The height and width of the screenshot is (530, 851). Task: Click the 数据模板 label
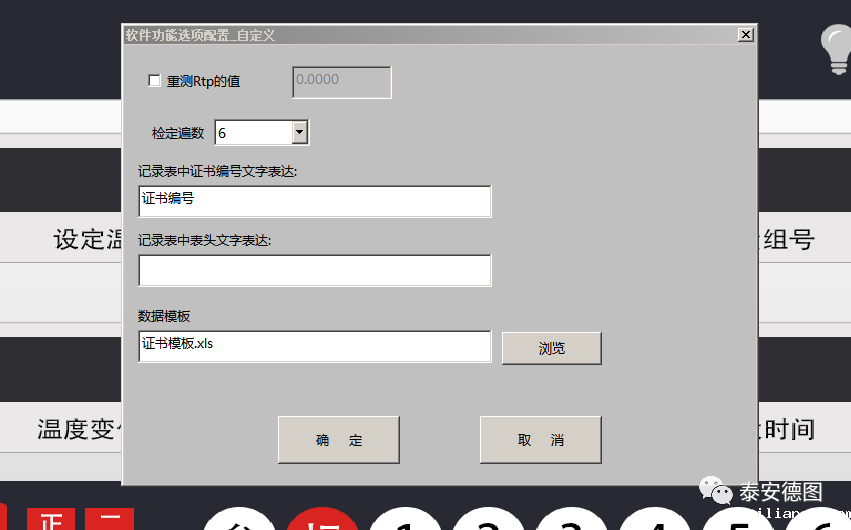pyautogui.click(x=164, y=316)
